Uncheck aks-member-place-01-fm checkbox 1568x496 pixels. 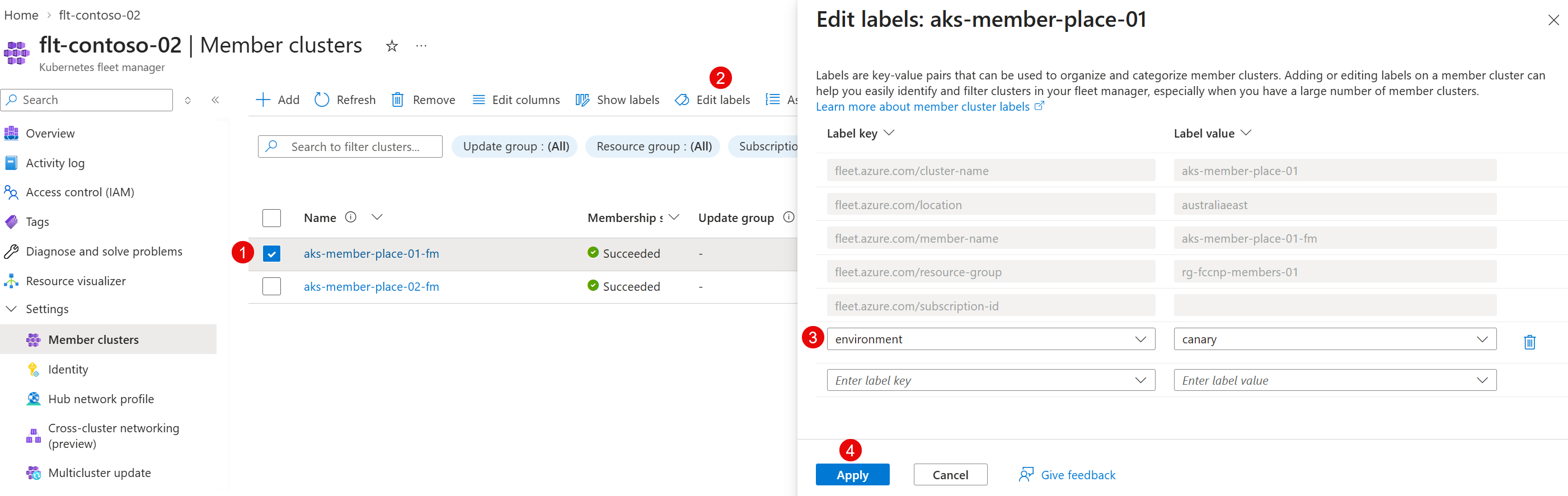click(x=271, y=254)
